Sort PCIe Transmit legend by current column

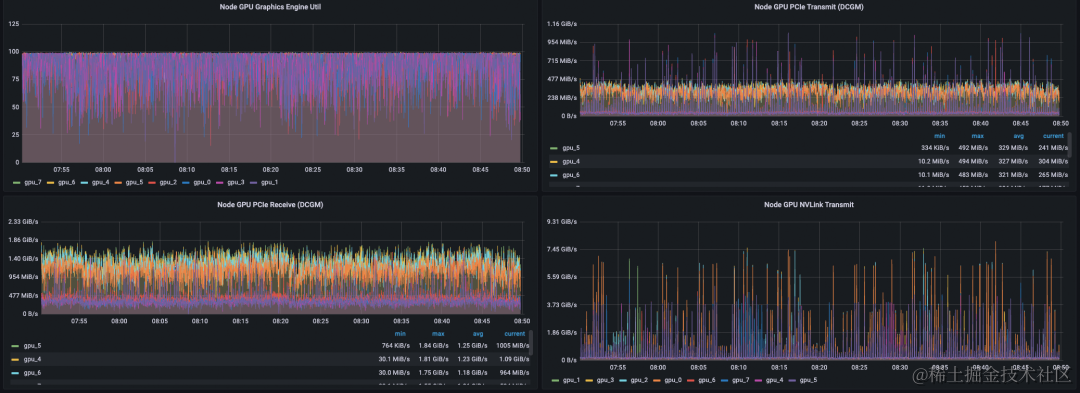coord(1053,136)
